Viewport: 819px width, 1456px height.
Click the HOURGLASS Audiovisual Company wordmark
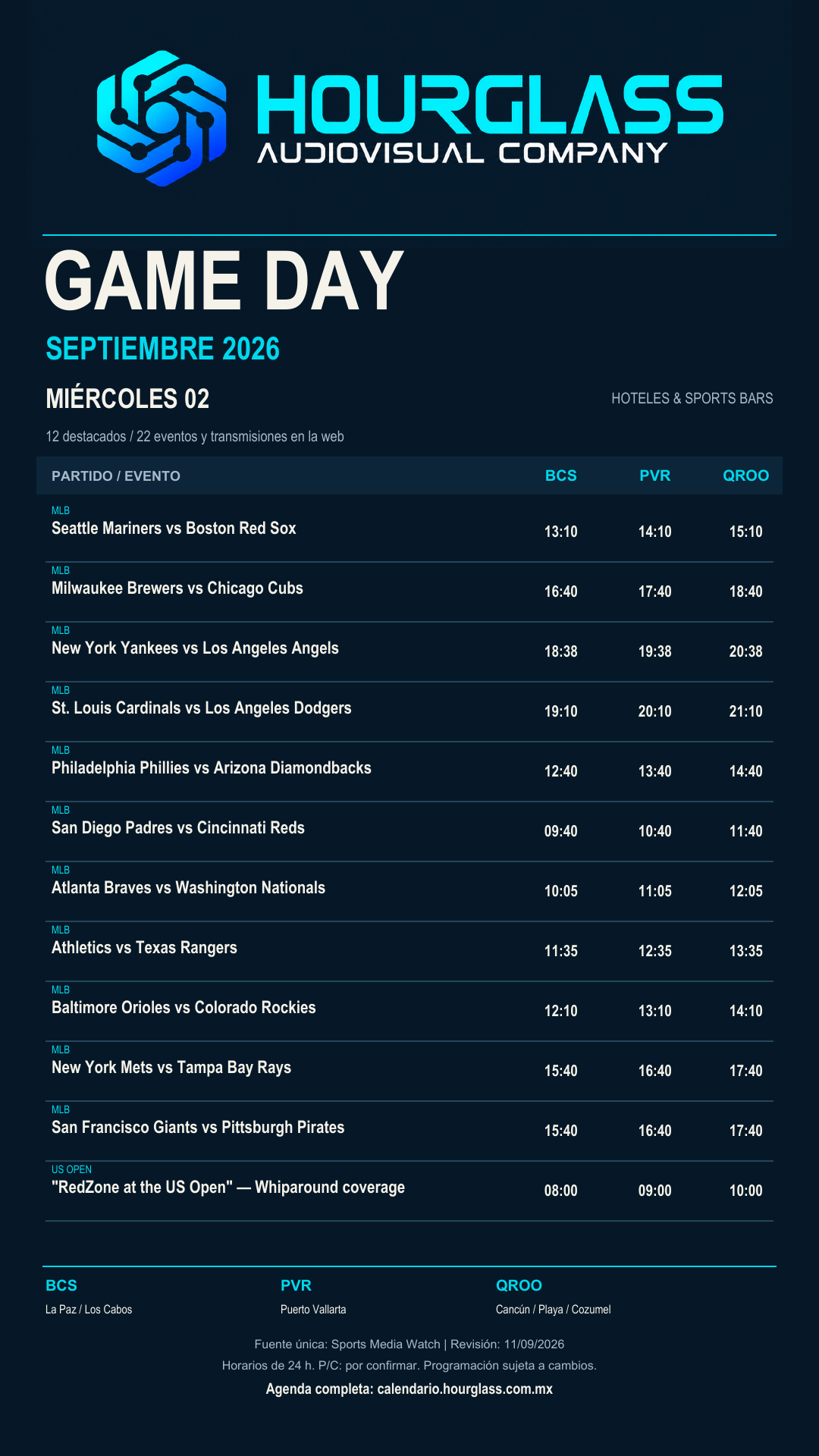(x=490, y=119)
